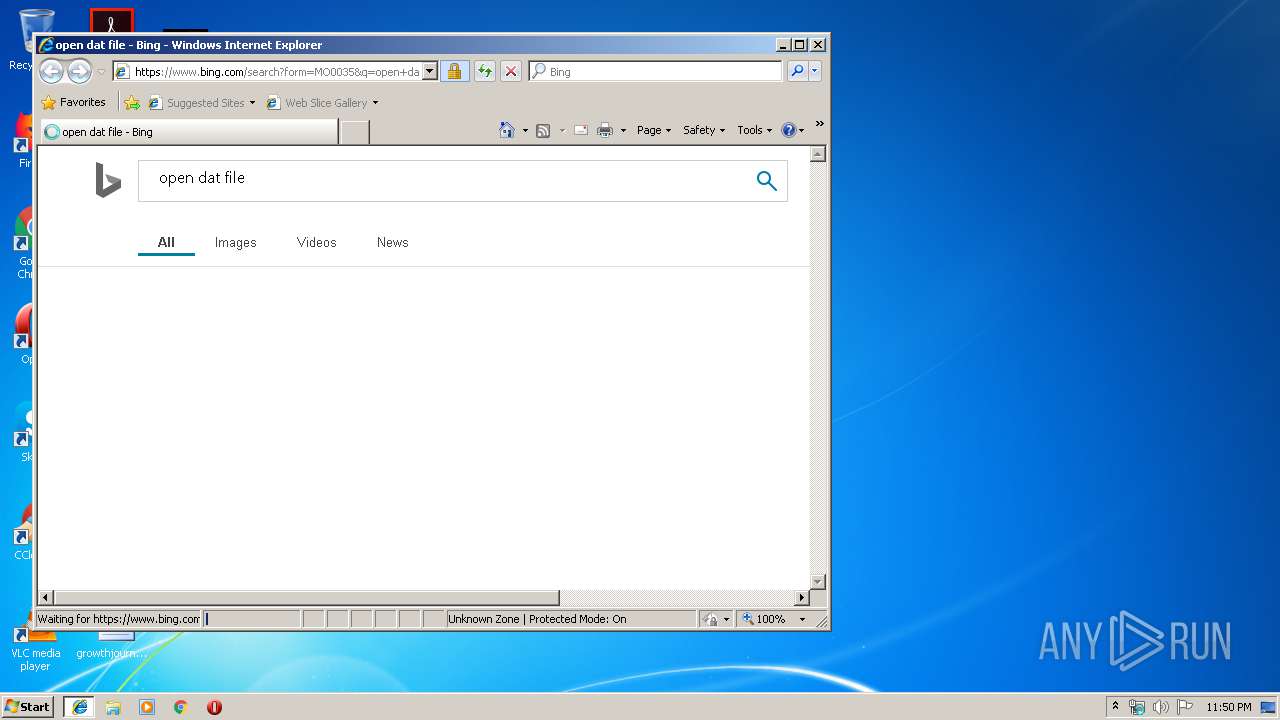This screenshot has height=720, width=1280.
Task: Click the 100% zoom level button
Action: point(764,619)
